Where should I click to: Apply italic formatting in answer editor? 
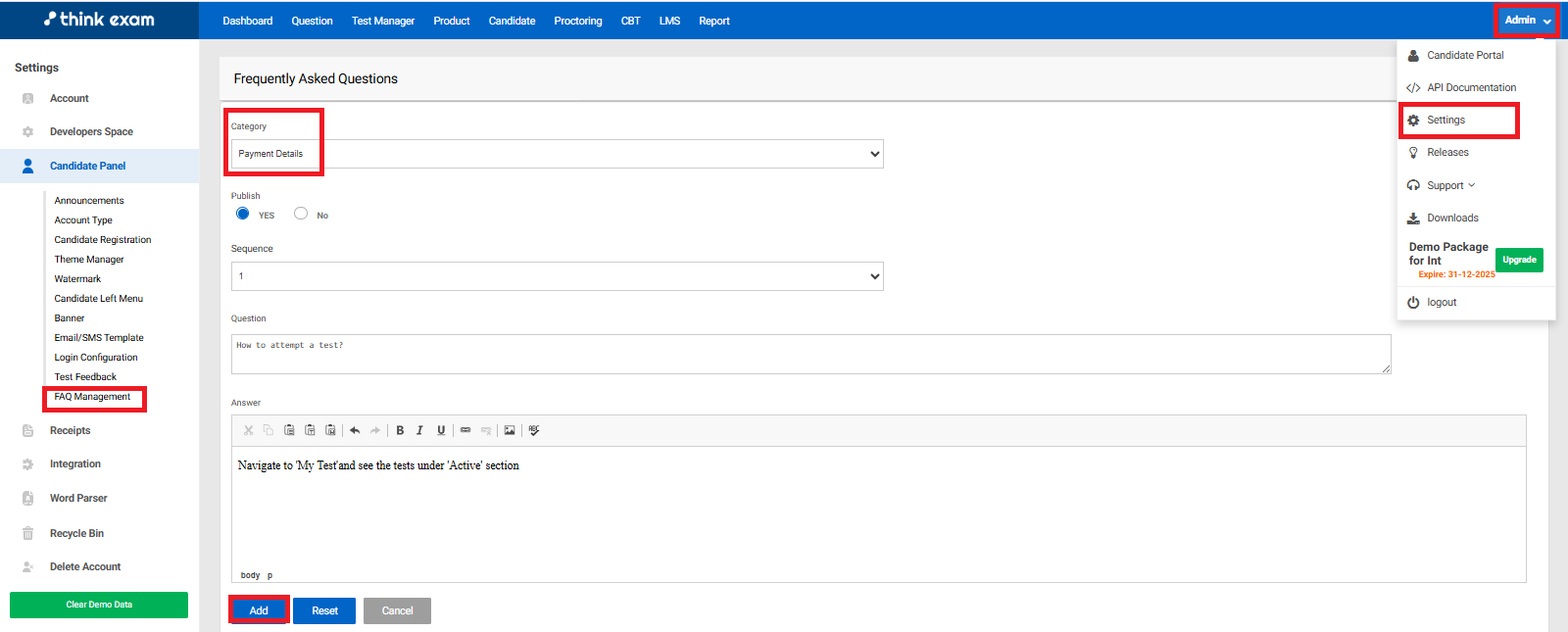pyautogui.click(x=419, y=430)
